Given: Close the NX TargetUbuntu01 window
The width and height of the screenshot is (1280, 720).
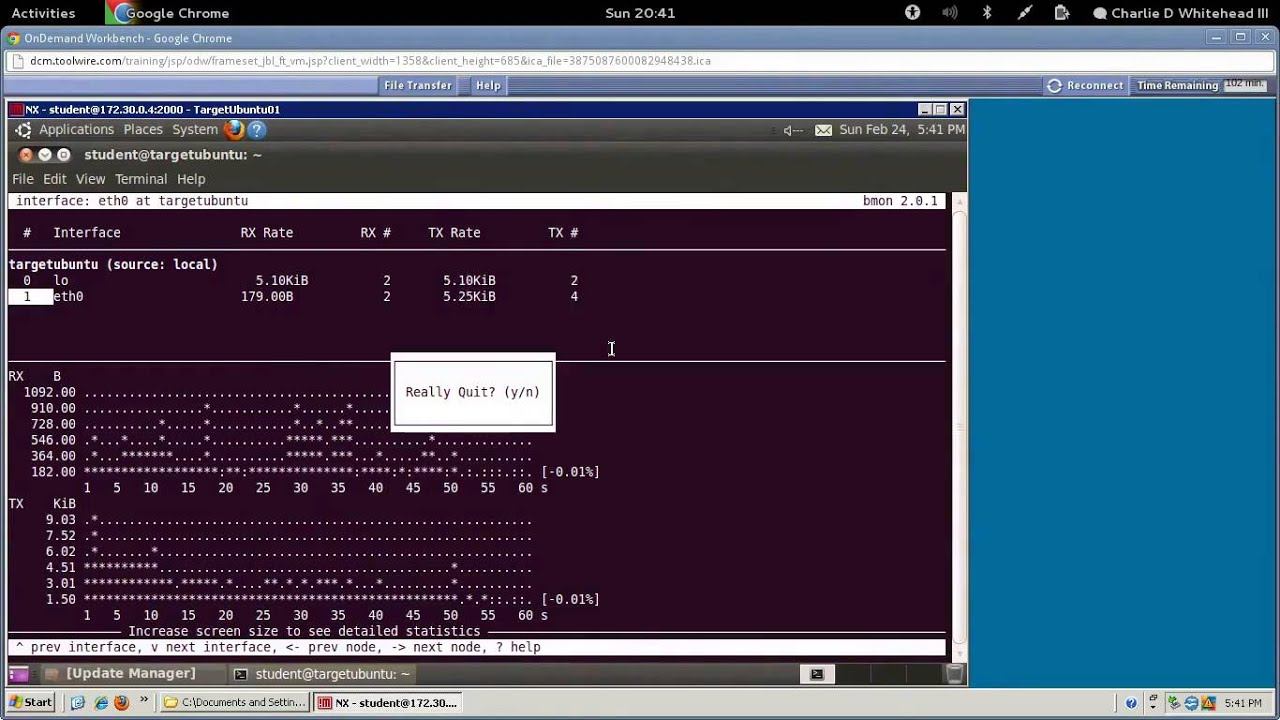Looking at the screenshot, I should [x=957, y=109].
